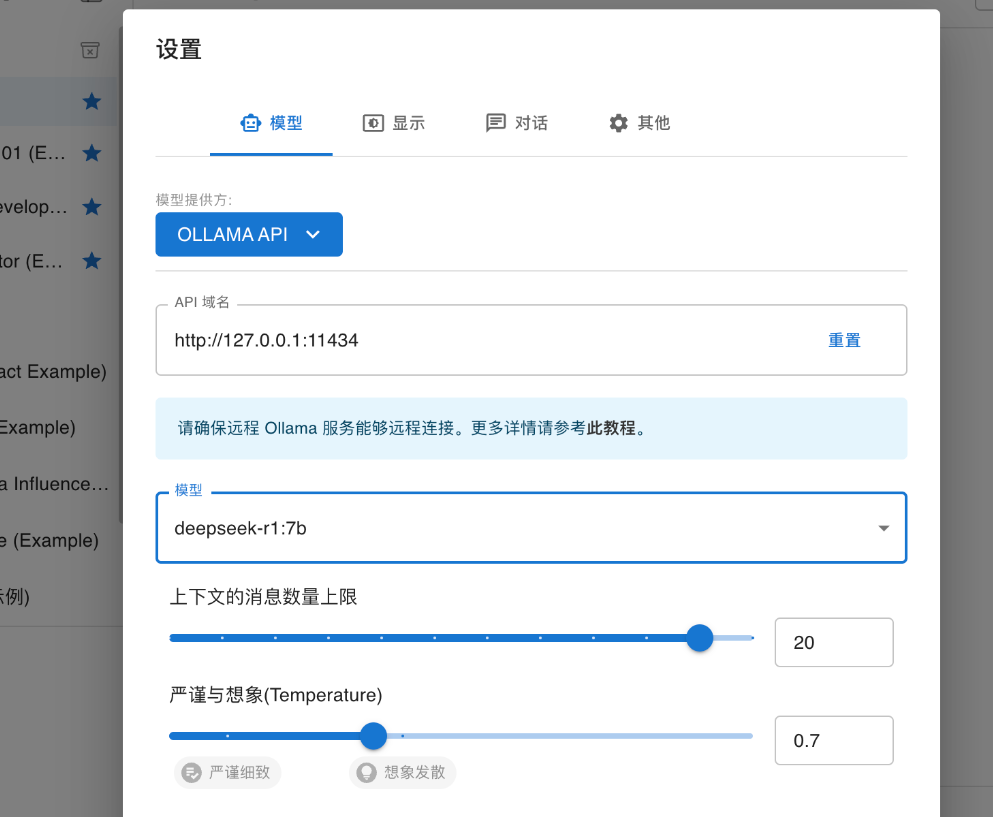Image resolution: width=993 pixels, height=817 pixels.
Task: Toggle the star beside the '01 (E…' conversation
Action: (x=92, y=153)
